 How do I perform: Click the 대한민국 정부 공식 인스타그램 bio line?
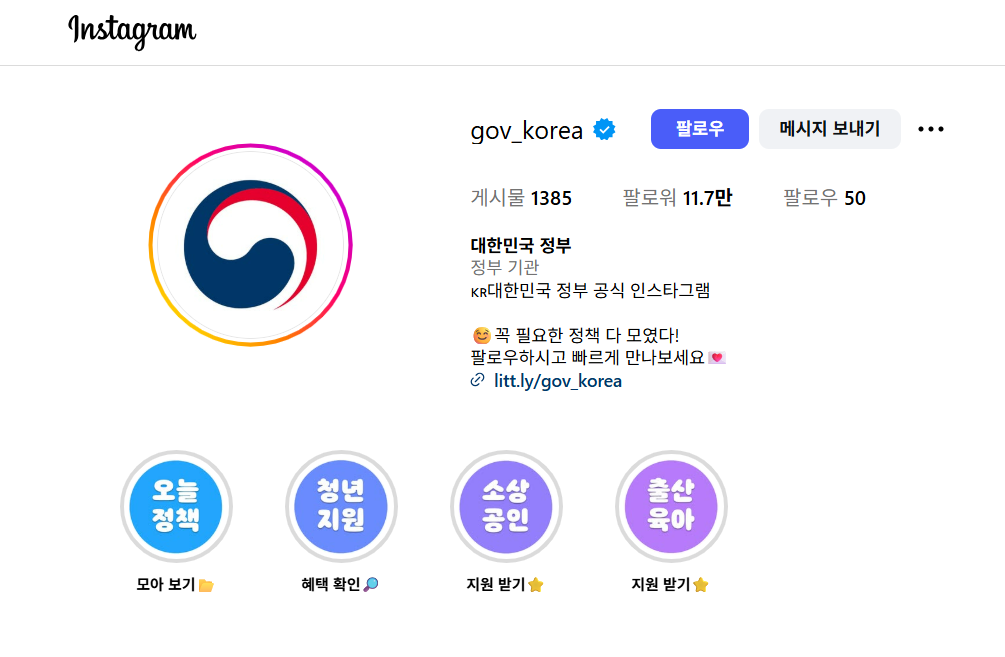coord(590,290)
